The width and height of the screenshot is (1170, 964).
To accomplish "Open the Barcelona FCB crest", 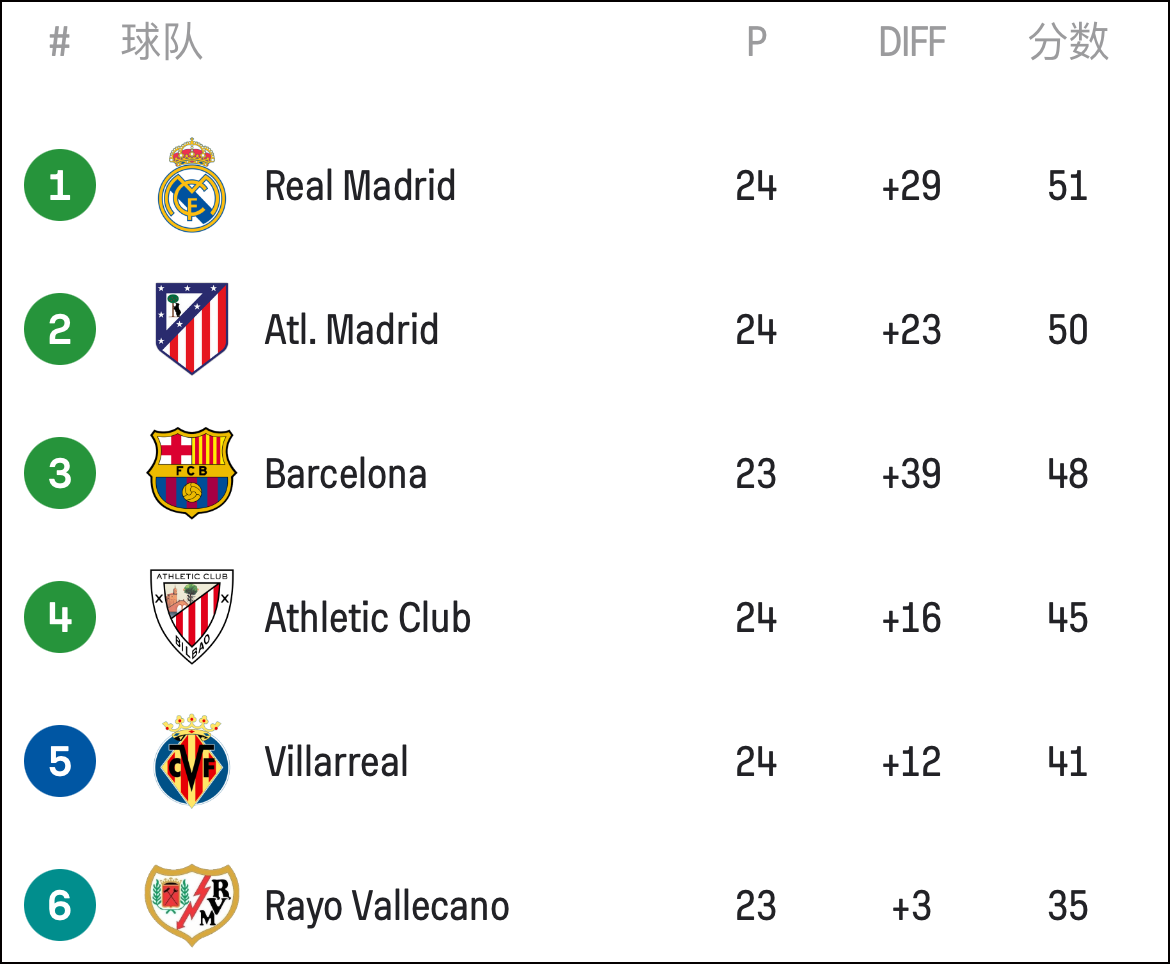I will tap(192, 473).
